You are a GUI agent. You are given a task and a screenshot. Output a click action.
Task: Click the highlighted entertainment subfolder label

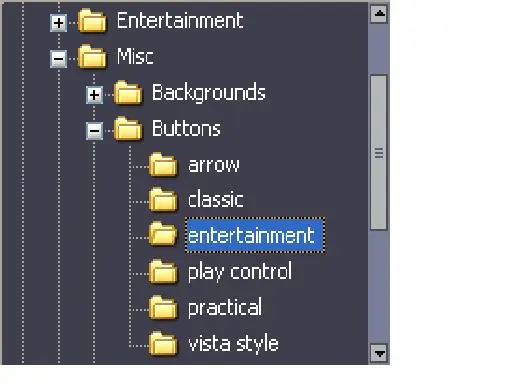click(255, 235)
